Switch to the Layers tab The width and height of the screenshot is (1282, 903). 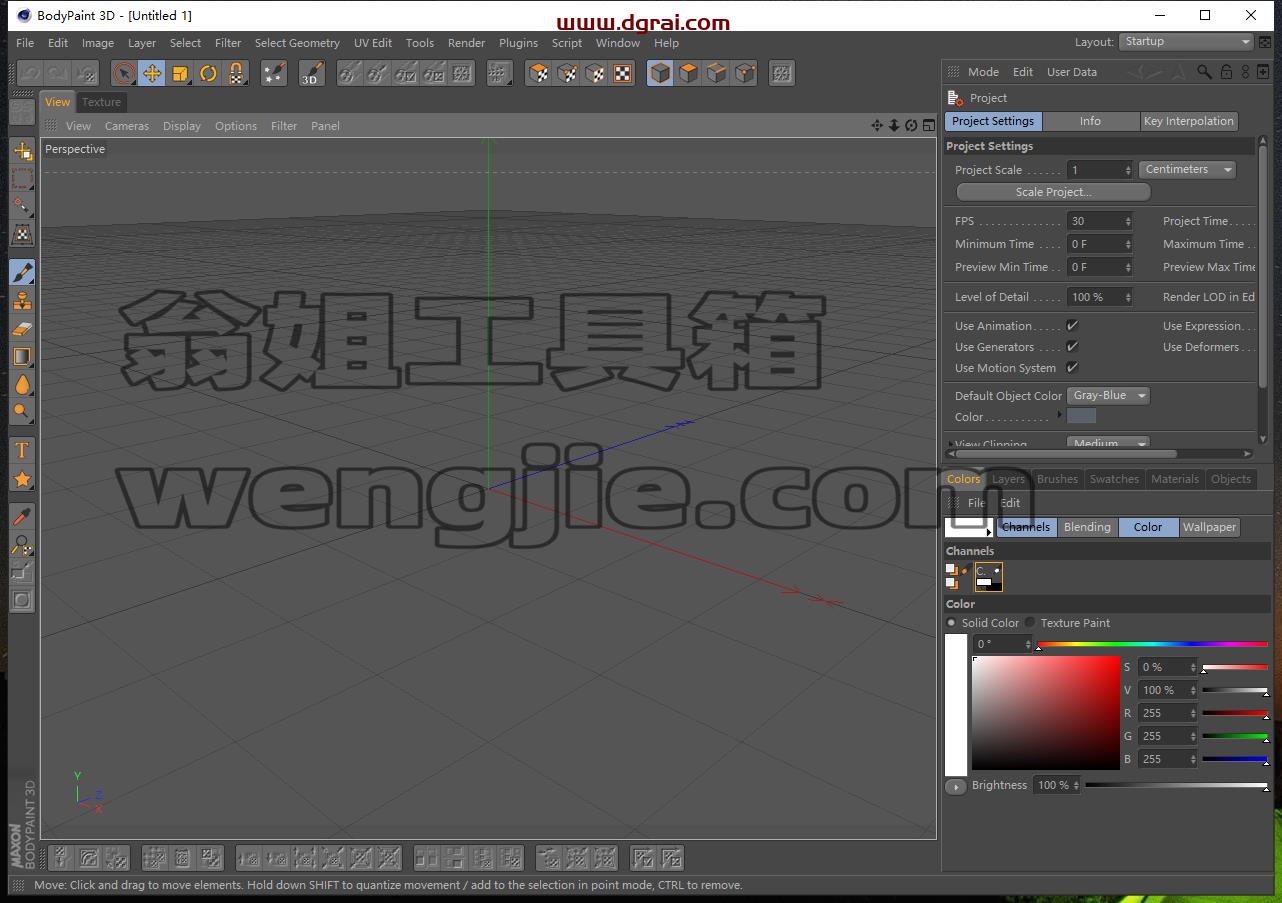tap(1008, 479)
